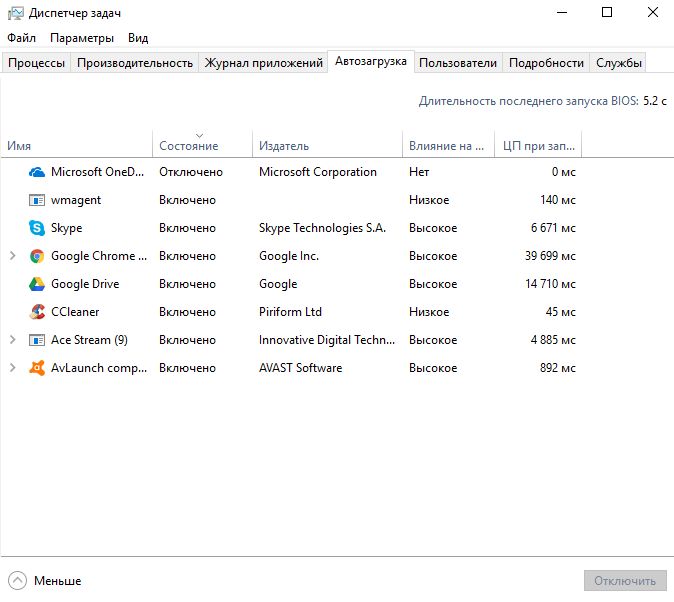This screenshot has width=674, height=602.
Task: Sort by the Издатель column header
Action: [x=327, y=146]
